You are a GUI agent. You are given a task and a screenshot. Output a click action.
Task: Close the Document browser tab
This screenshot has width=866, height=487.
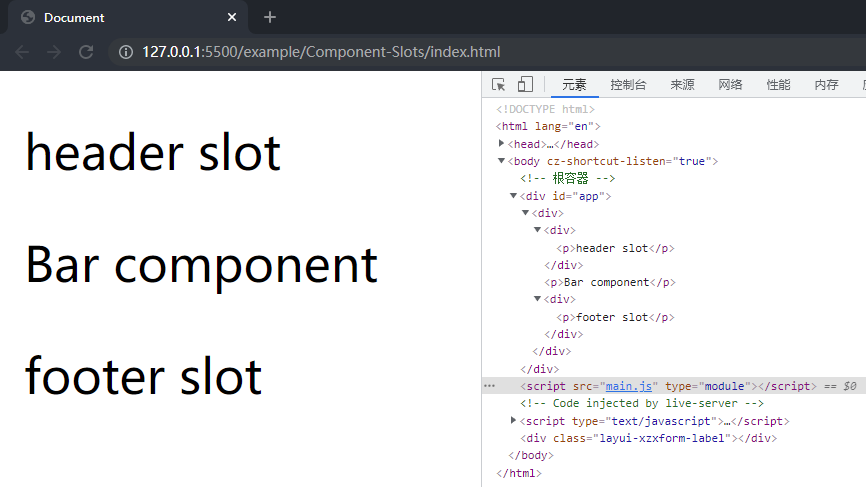click(x=232, y=18)
